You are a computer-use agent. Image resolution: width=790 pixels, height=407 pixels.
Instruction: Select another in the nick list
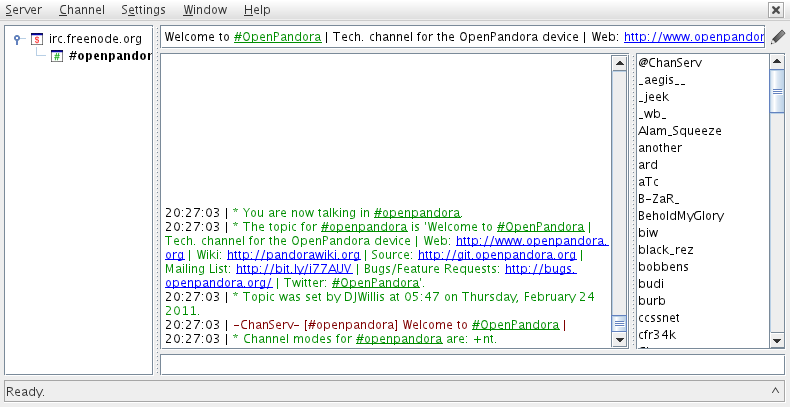(660, 148)
